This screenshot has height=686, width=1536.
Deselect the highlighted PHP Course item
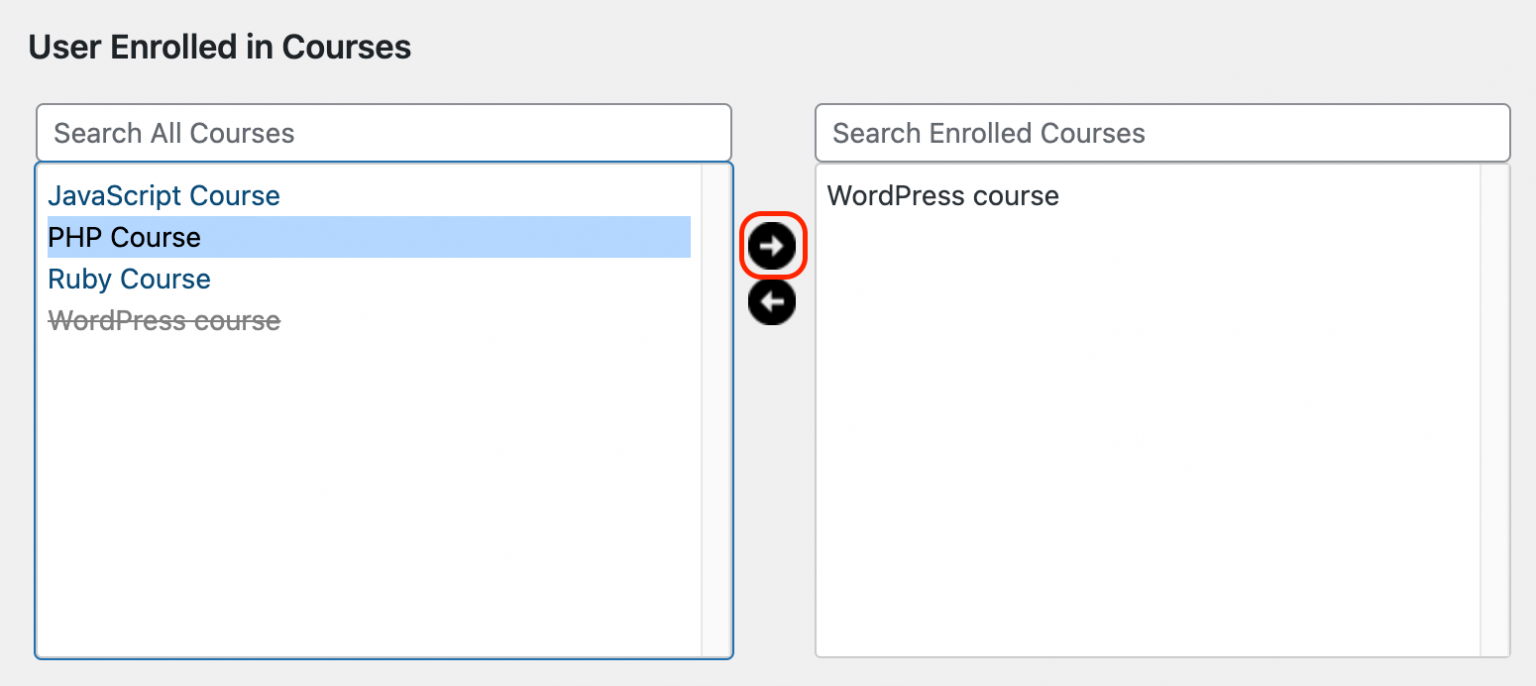(x=123, y=237)
